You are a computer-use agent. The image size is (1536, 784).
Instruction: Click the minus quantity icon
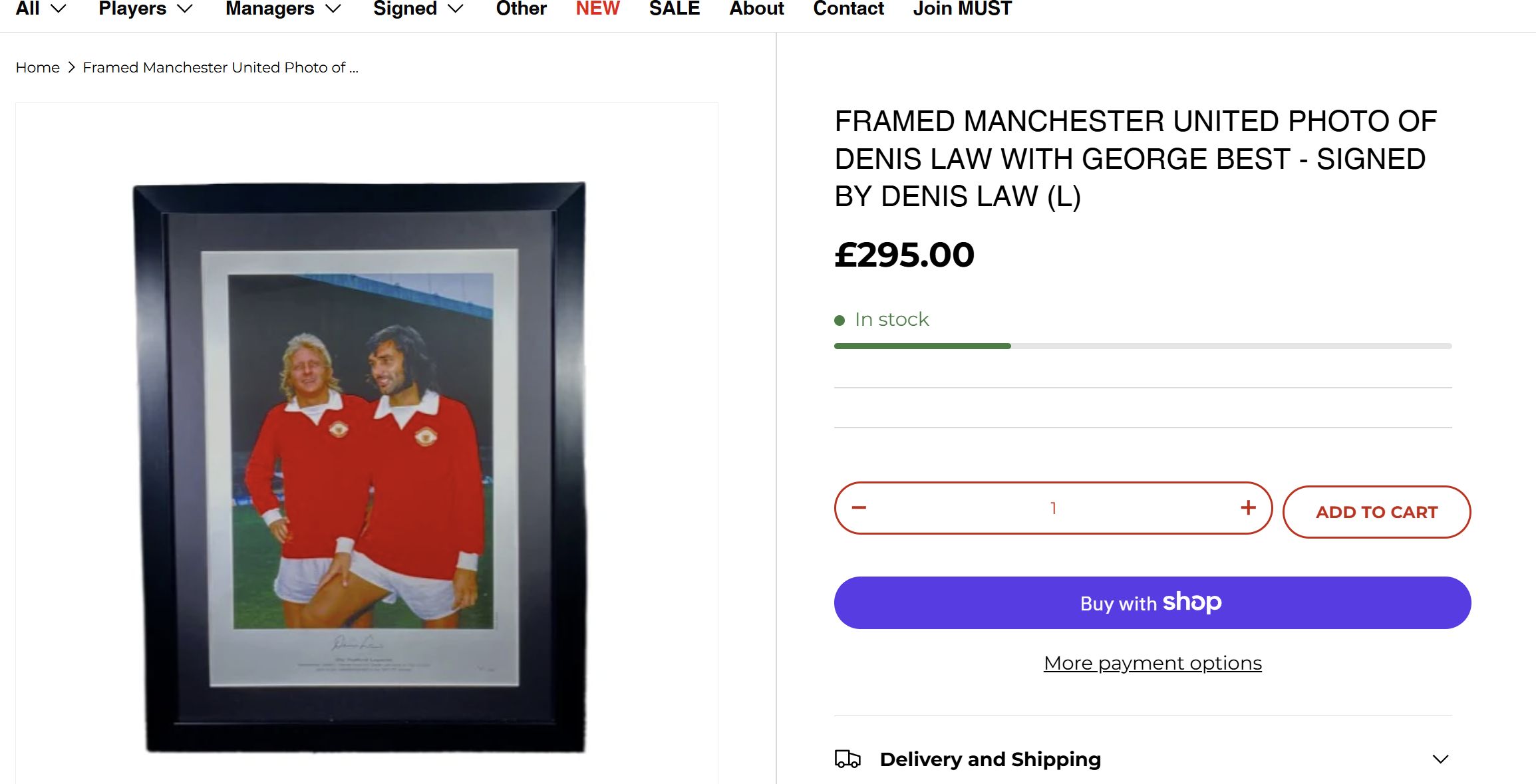859,508
